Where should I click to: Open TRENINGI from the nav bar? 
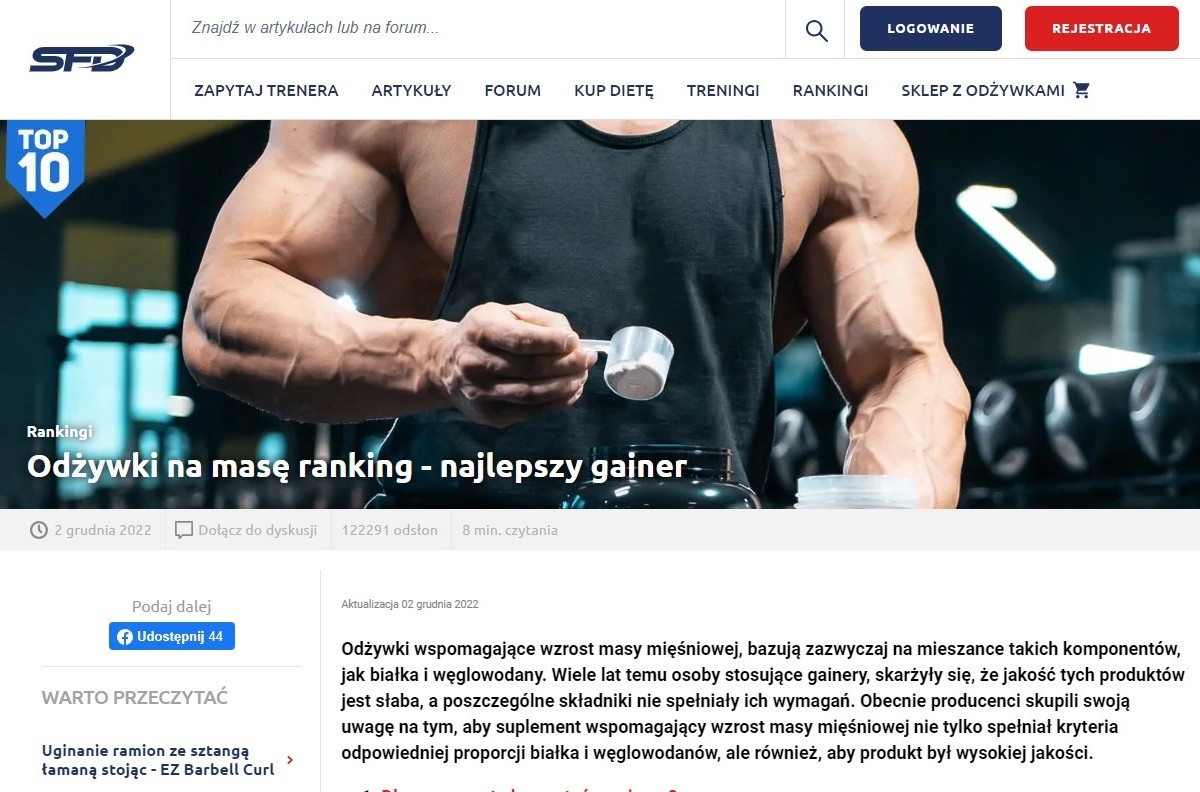click(x=723, y=90)
